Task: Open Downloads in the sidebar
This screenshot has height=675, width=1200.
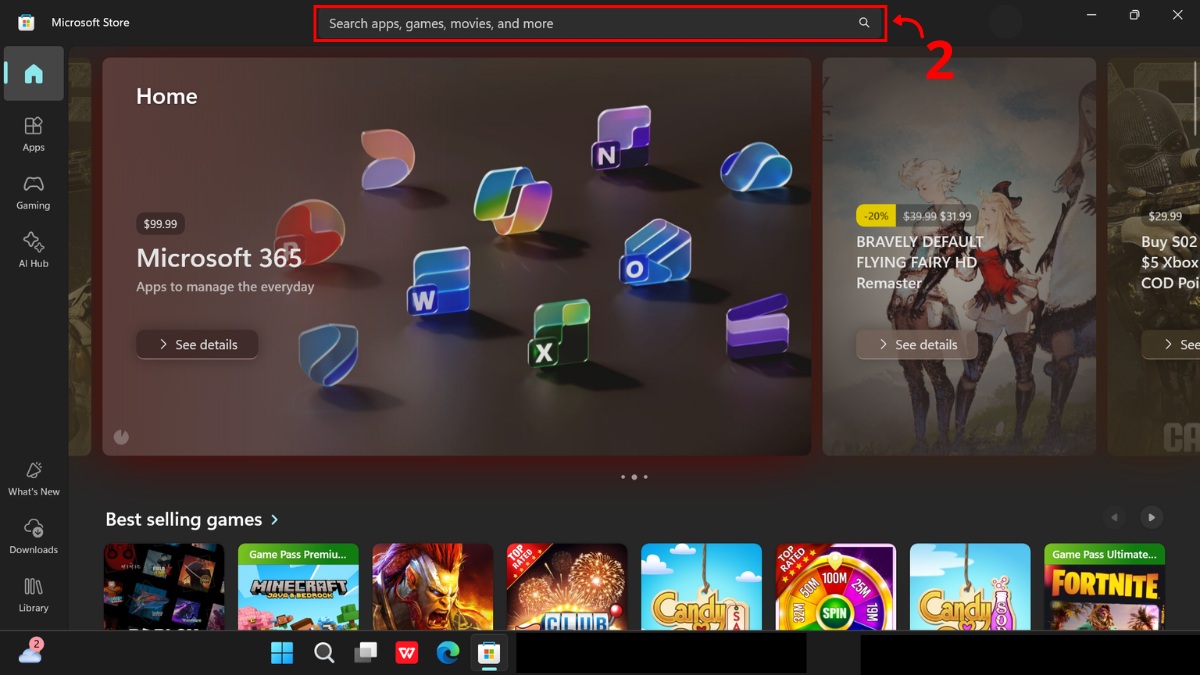Action: click(x=34, y=536)
